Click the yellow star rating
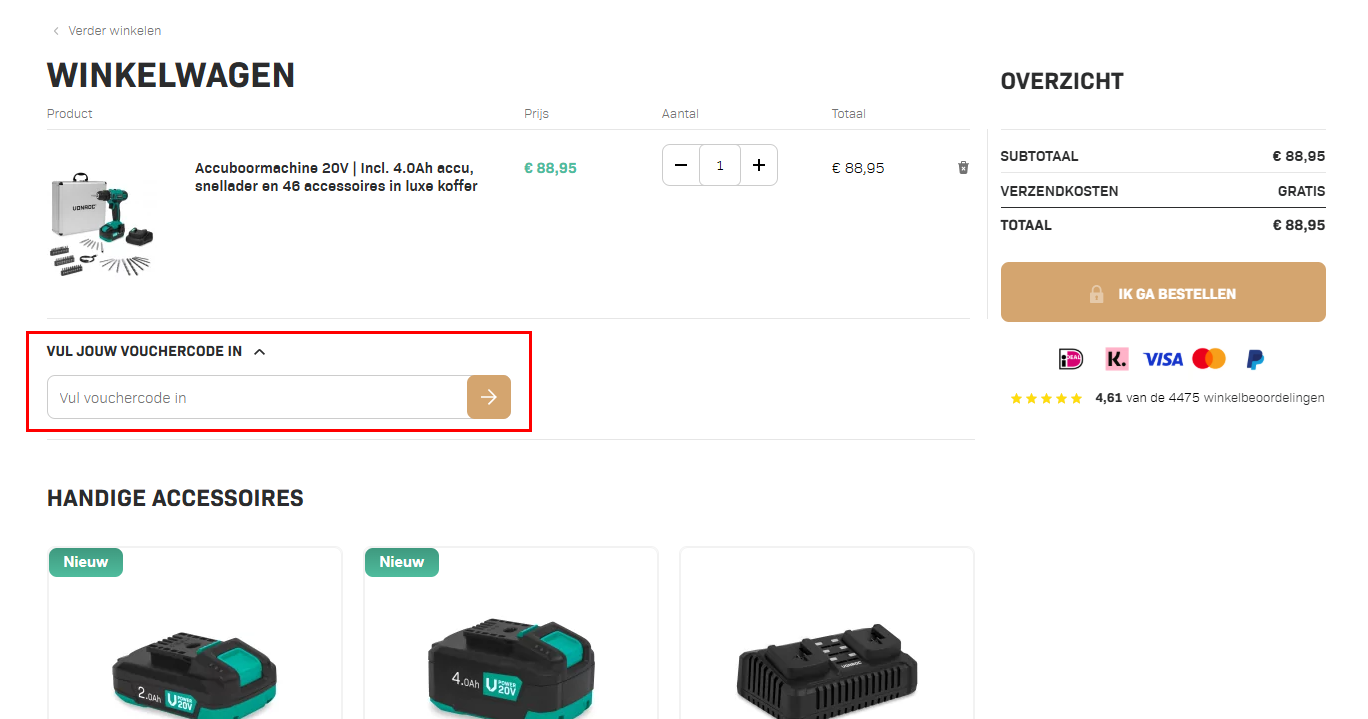 pos(1046,398)
